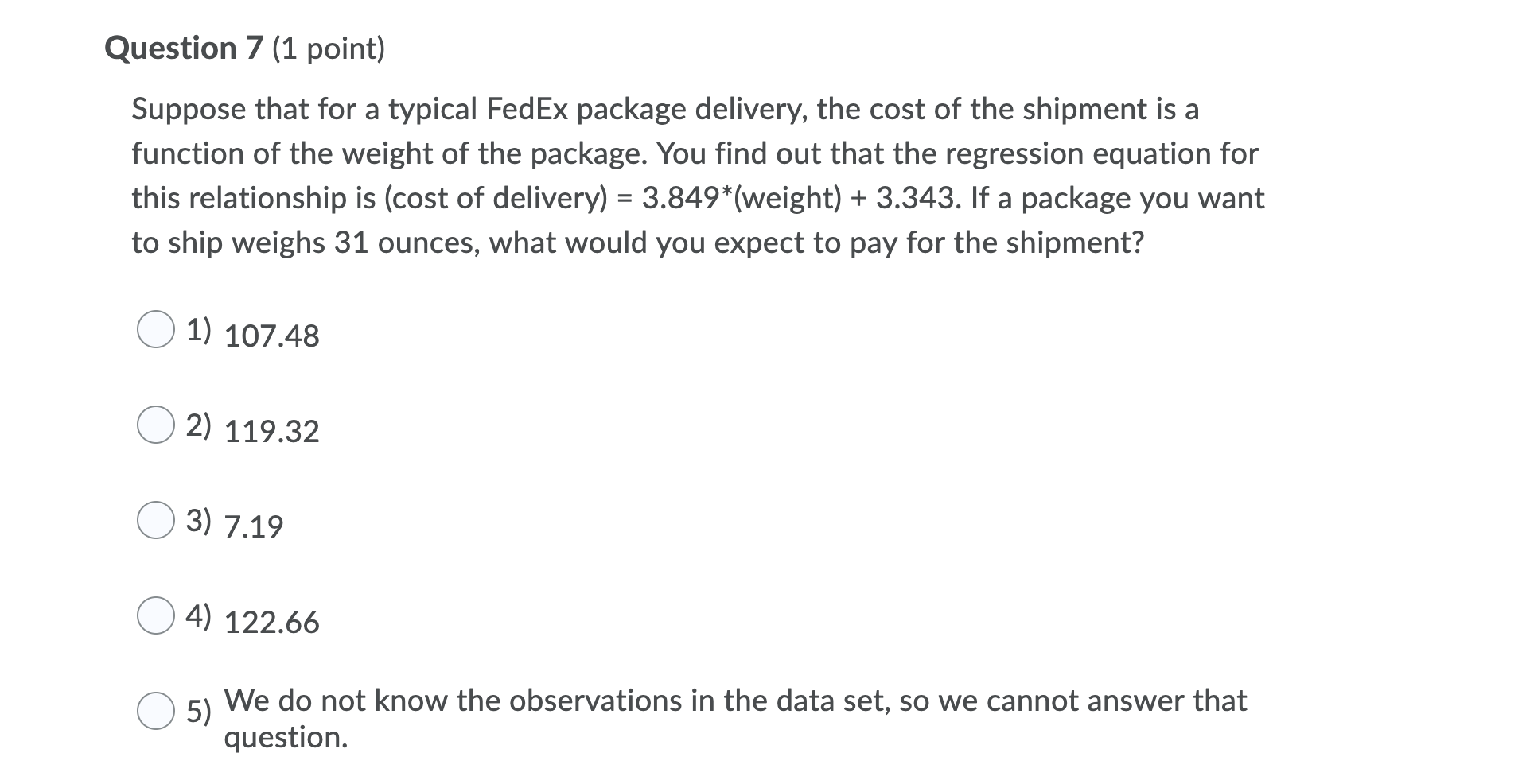Click the 122.66 answer text

point(272,623)
